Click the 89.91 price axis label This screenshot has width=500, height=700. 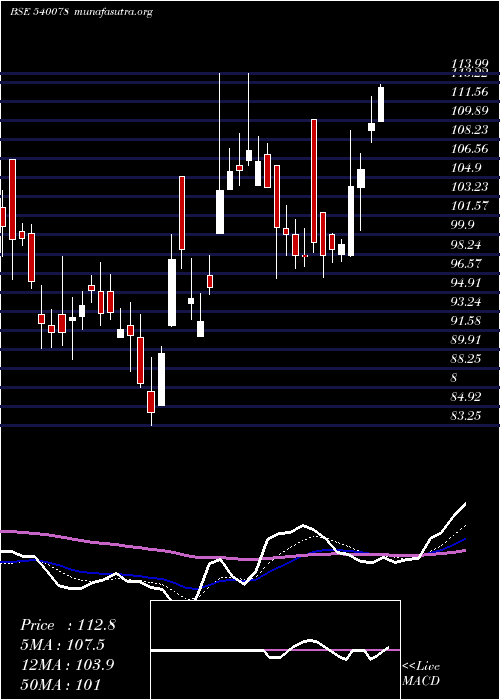466,340
